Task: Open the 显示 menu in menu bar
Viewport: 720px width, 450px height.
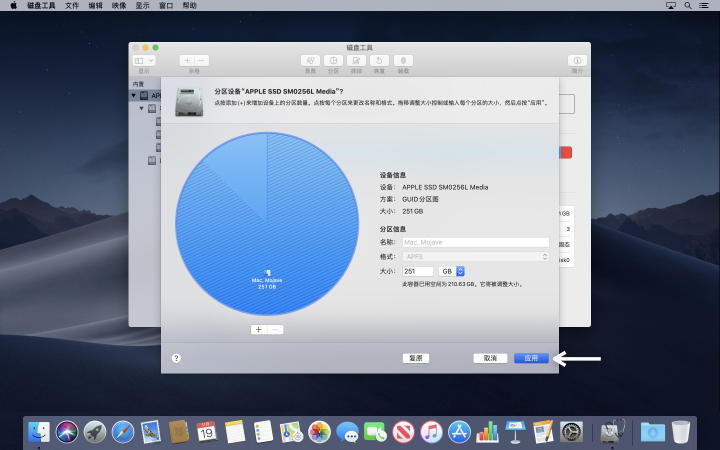Action: pyautogui.click(x=142, y=6)
